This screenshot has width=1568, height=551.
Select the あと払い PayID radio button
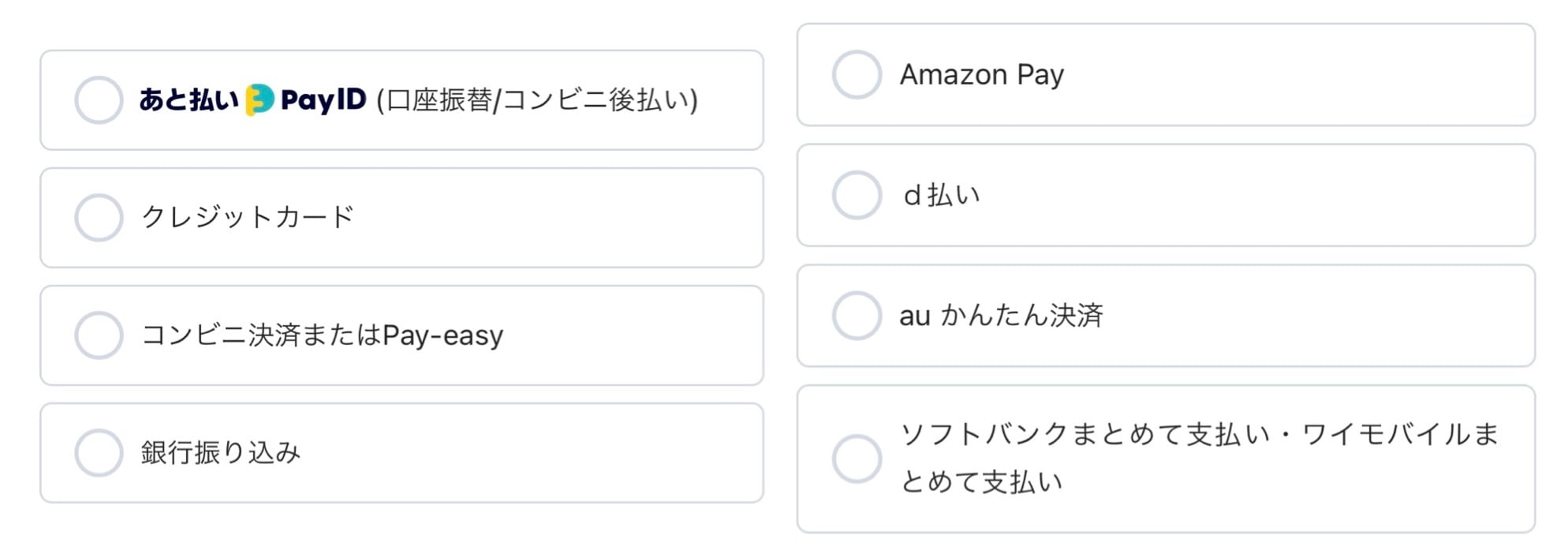tap(99, 100)
